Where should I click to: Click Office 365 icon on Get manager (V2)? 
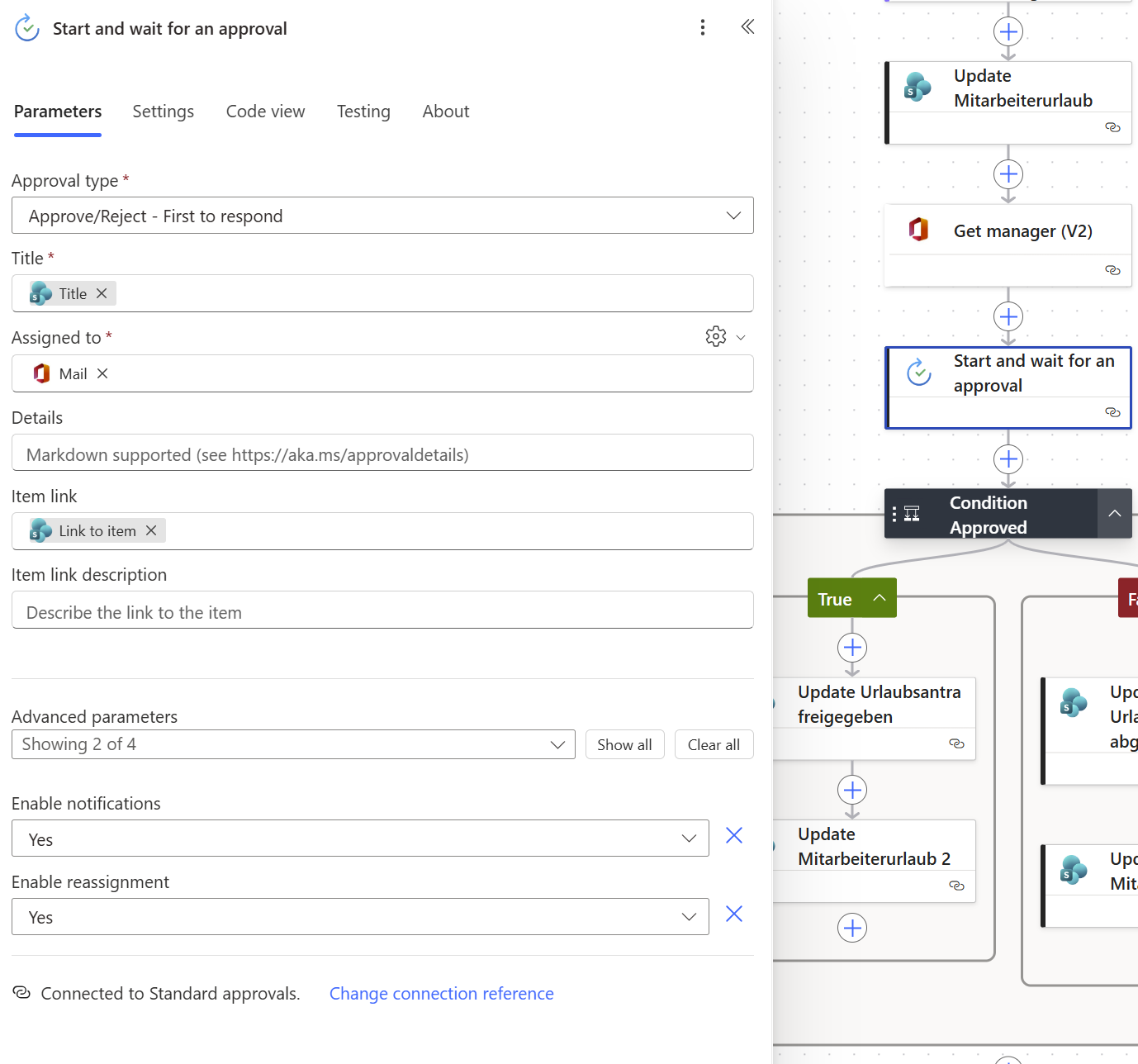pyautogui.click(x=919, y=230)
